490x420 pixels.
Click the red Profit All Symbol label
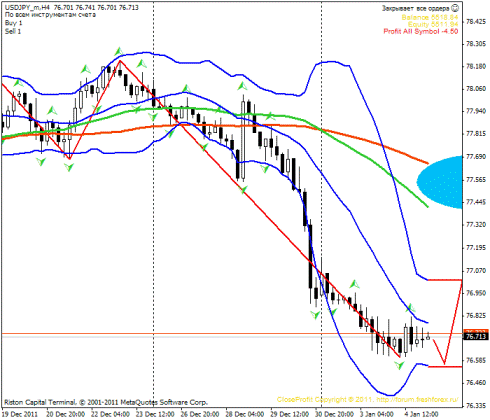coord(421,31)
